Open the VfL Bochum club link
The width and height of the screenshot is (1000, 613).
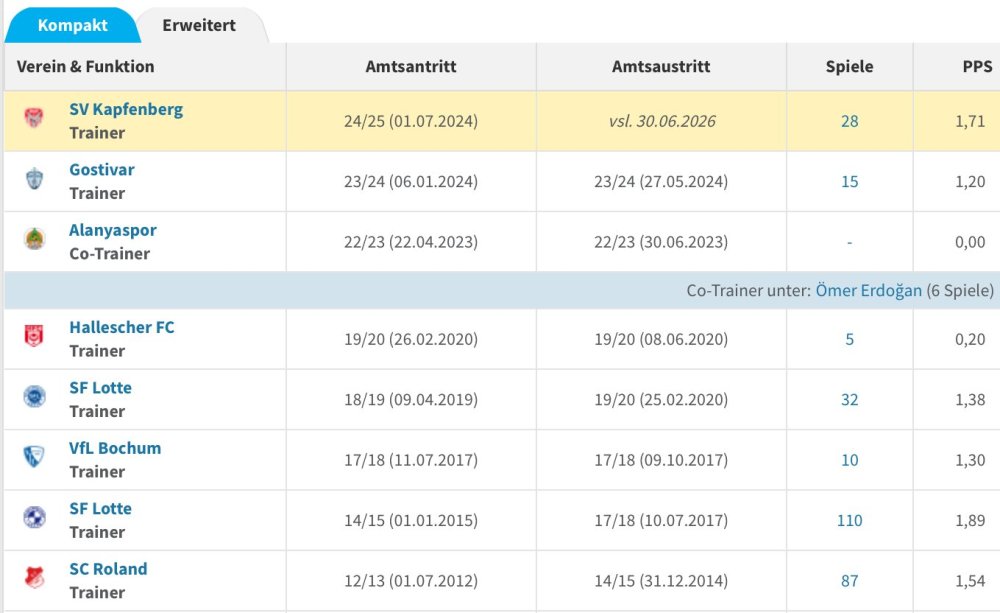pyautogui.click(x=115, y=448)
